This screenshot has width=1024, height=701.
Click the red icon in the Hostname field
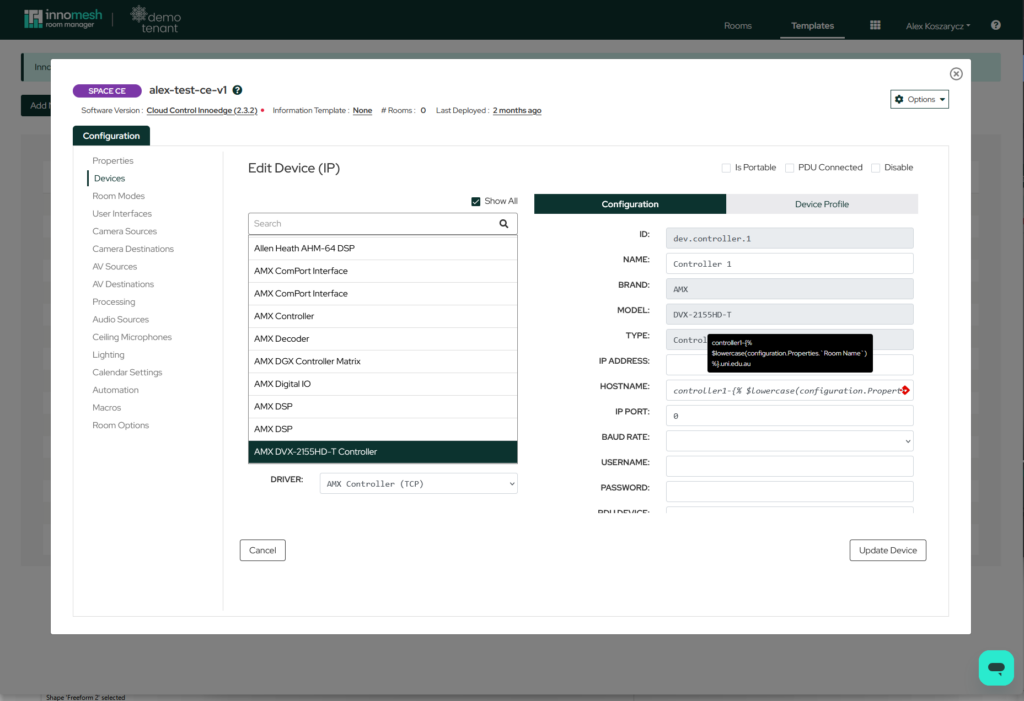pyautogui.click(x=905, y=390)
